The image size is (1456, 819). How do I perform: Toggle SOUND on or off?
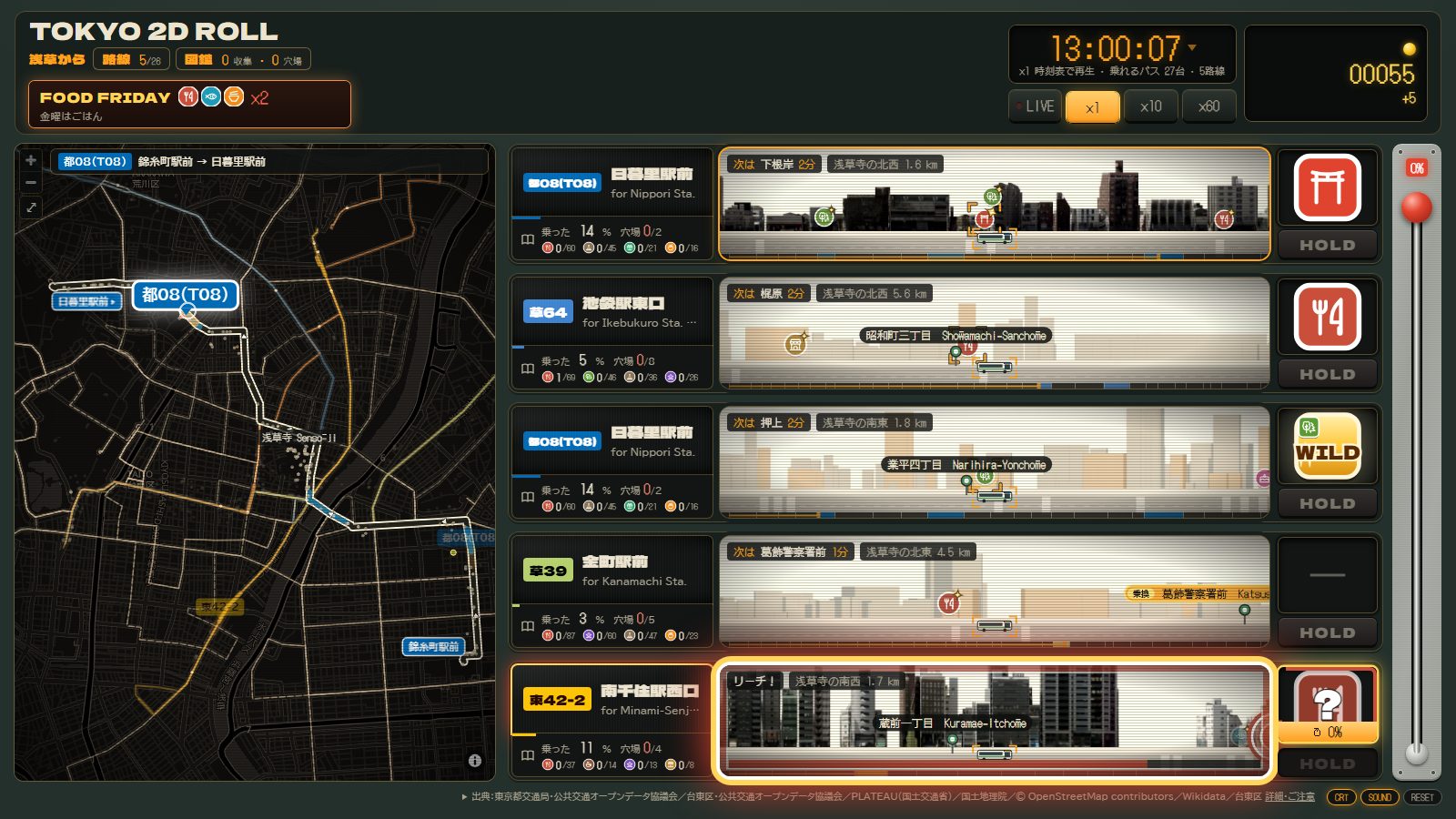(1380, 797)
